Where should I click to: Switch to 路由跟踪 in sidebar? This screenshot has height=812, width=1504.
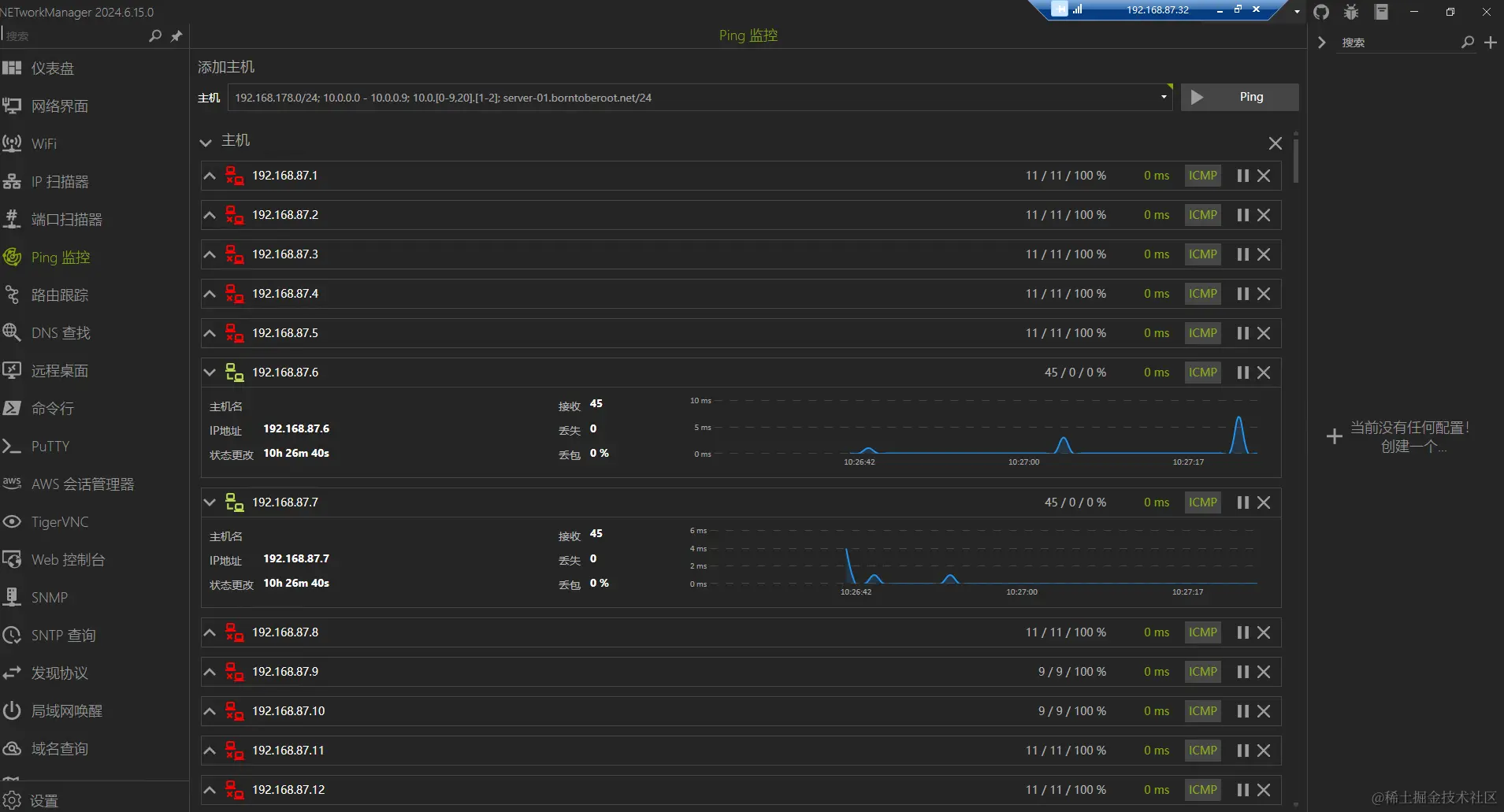tap(60, 295)
